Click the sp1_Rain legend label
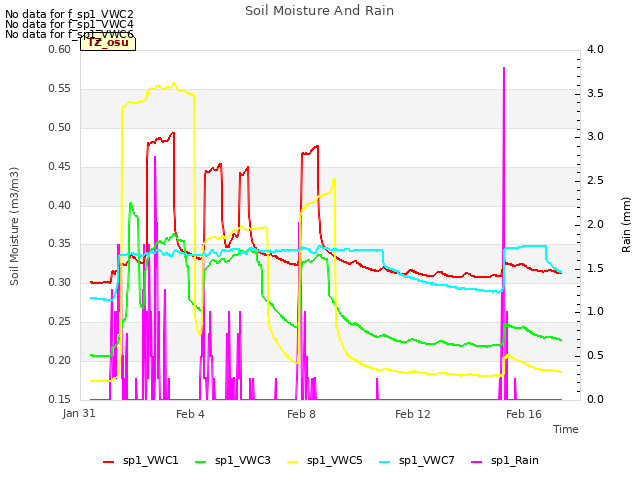Image resolution: width=640 pixels, height=480 pixels. tap(515, 460)
